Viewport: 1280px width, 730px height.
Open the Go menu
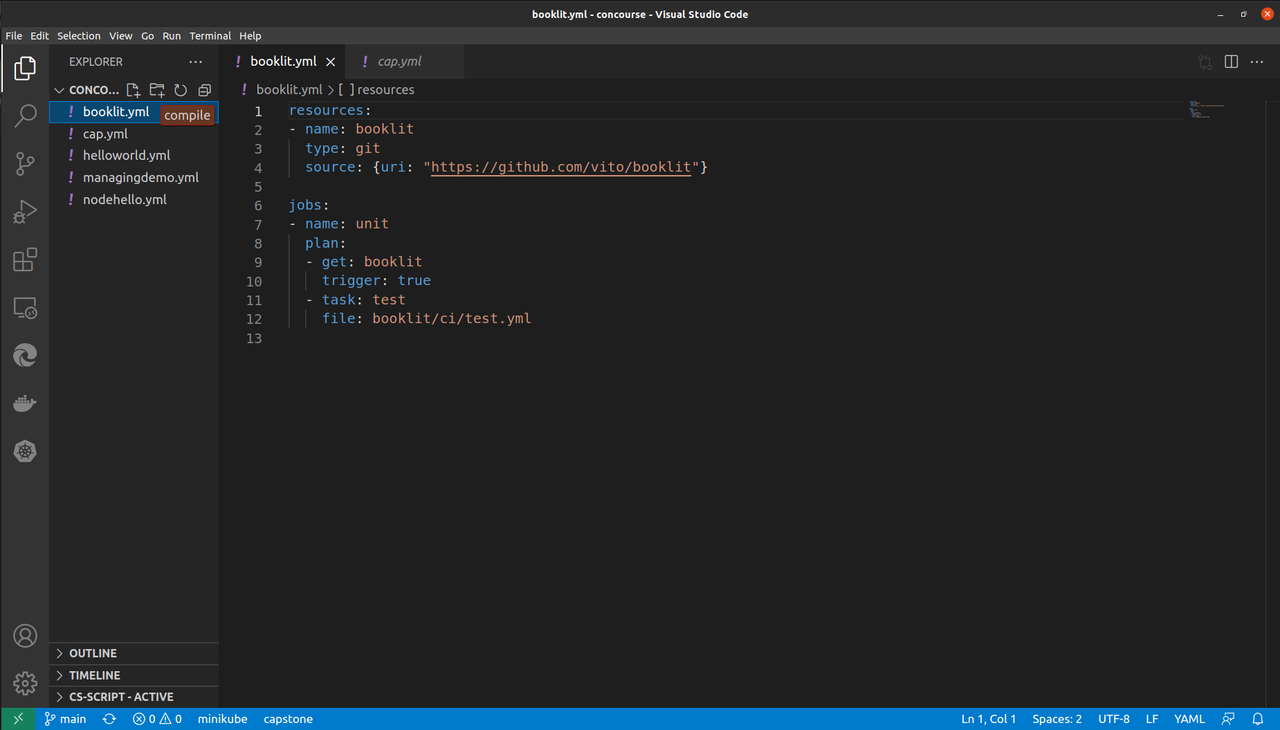click(148, 36)
